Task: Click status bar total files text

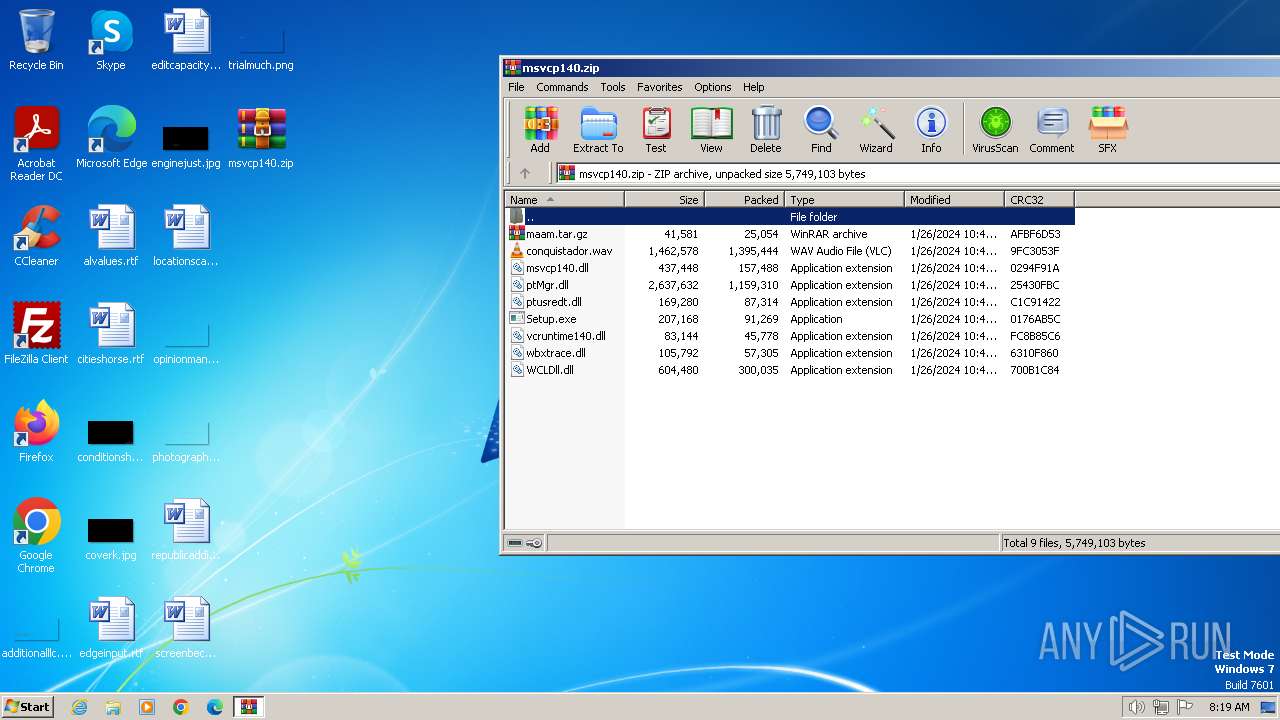Action: click(x=1074, y=543)
